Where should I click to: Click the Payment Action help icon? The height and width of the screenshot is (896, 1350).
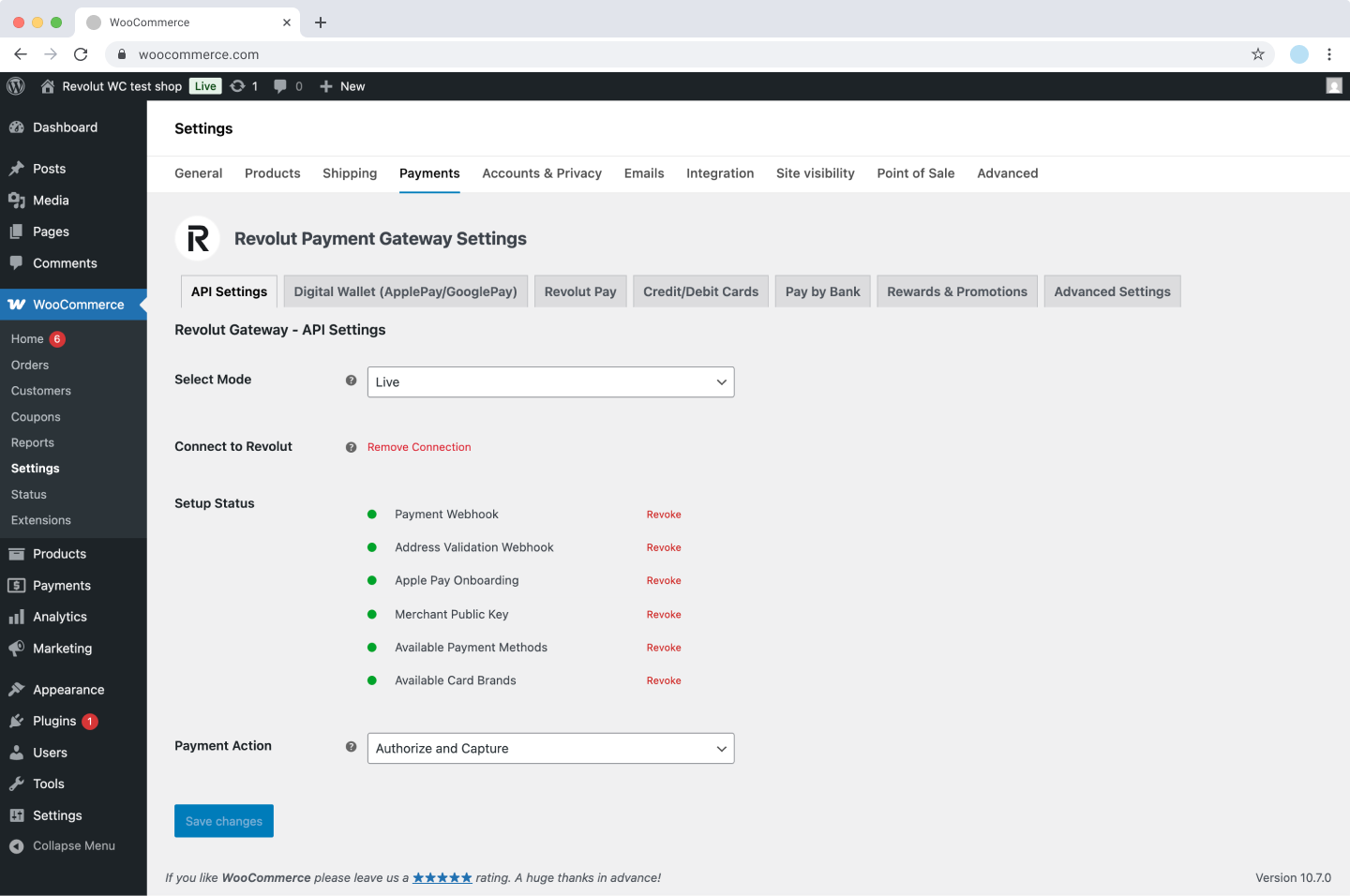click(x=351, y=747)
